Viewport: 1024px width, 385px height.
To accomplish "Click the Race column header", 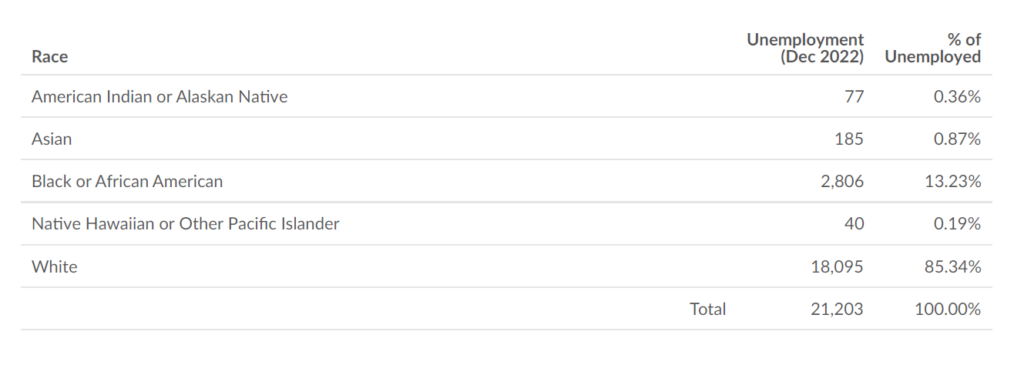I will point(50,57).
